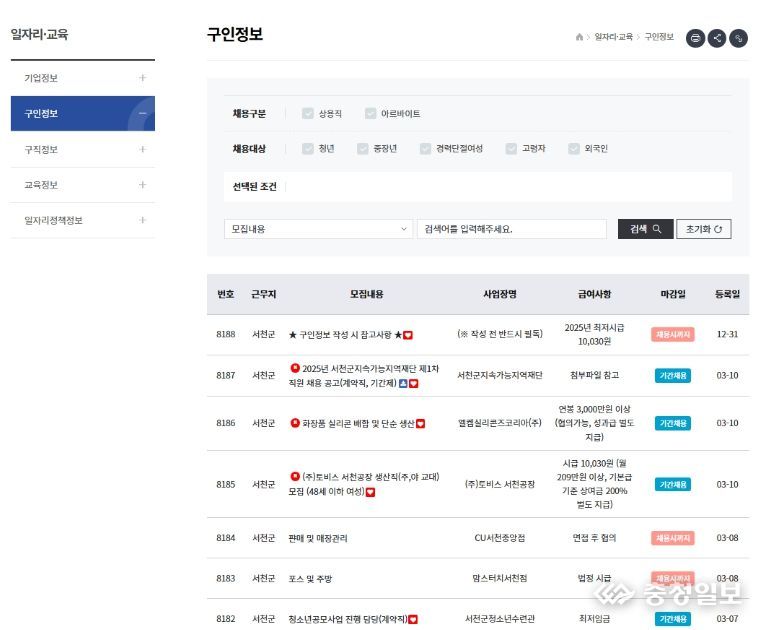Click the 근무지 column header
Viewport: 765px width, 630px height.
click(263, 294)
